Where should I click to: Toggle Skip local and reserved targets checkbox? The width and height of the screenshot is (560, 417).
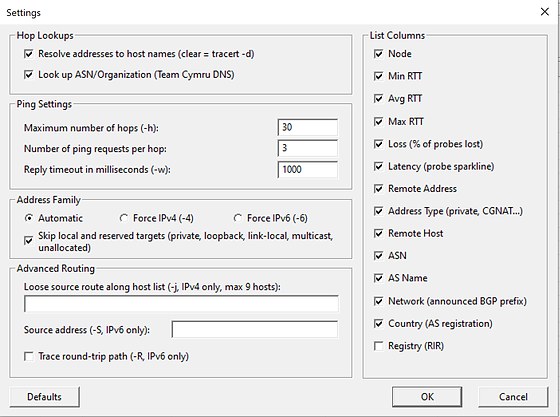pos(29,241)
